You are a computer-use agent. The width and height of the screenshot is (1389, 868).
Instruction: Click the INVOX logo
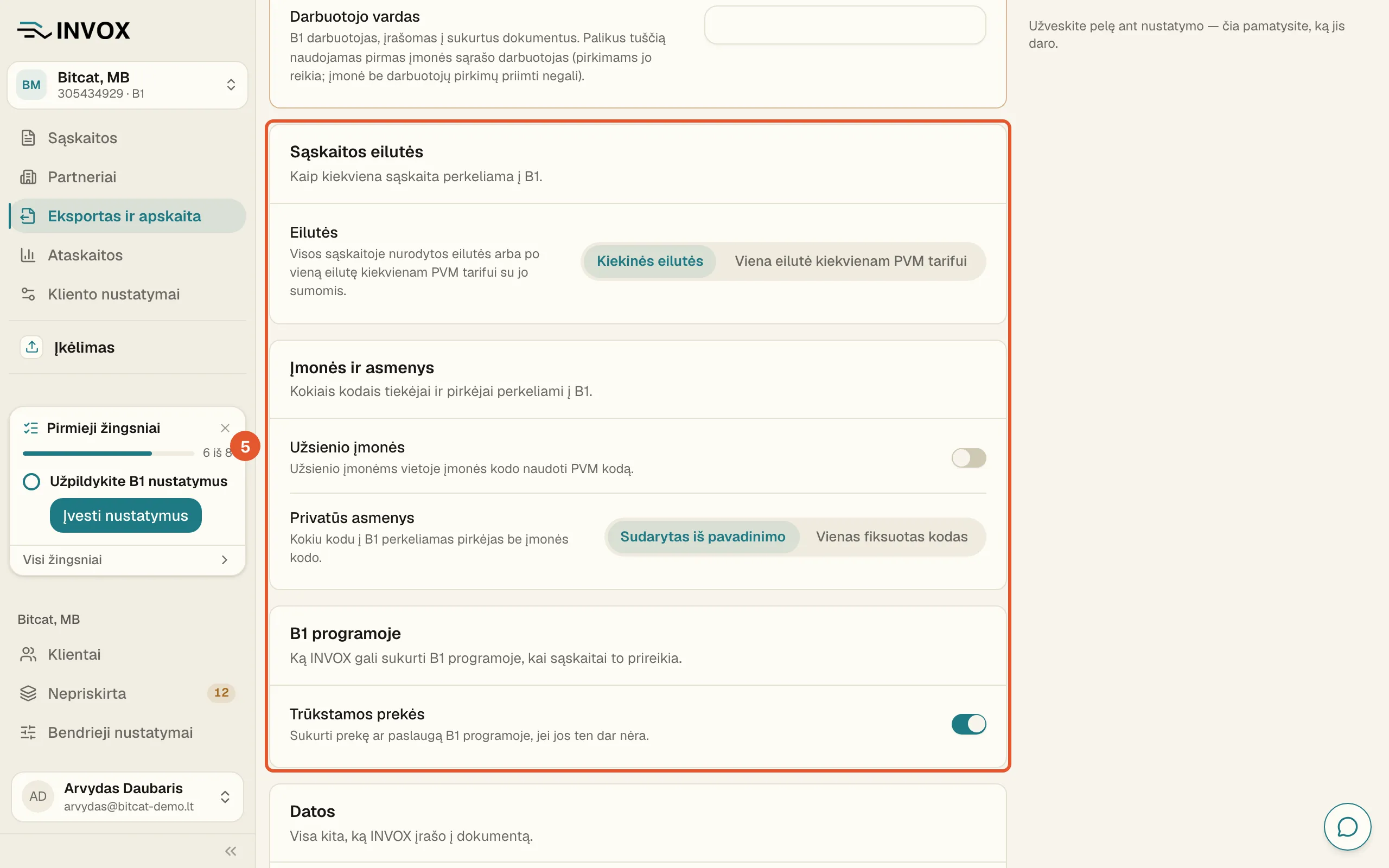click(74, 30)
